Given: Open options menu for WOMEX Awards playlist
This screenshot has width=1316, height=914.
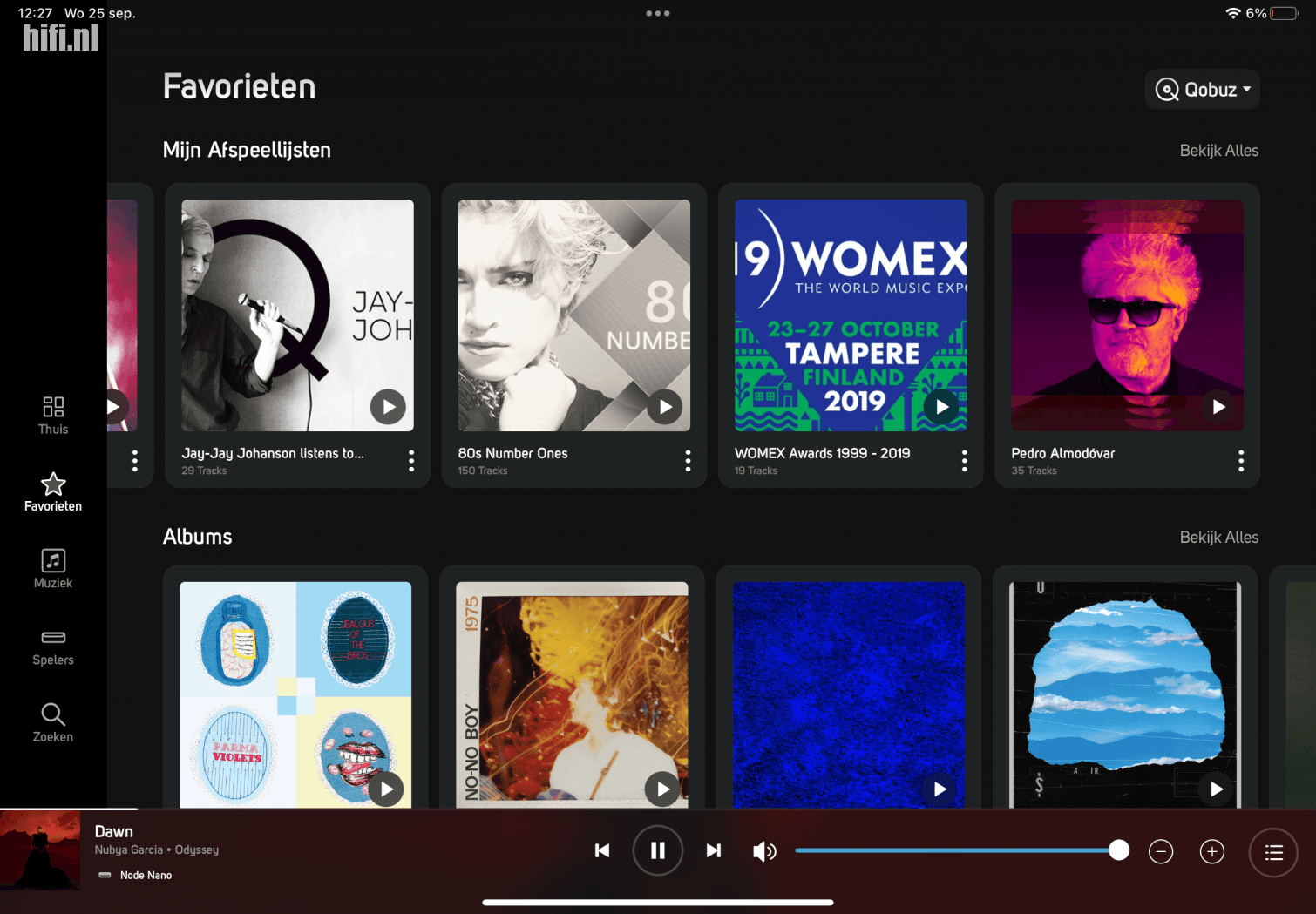Looking at the screenshot, I should [x=964, y=461].
